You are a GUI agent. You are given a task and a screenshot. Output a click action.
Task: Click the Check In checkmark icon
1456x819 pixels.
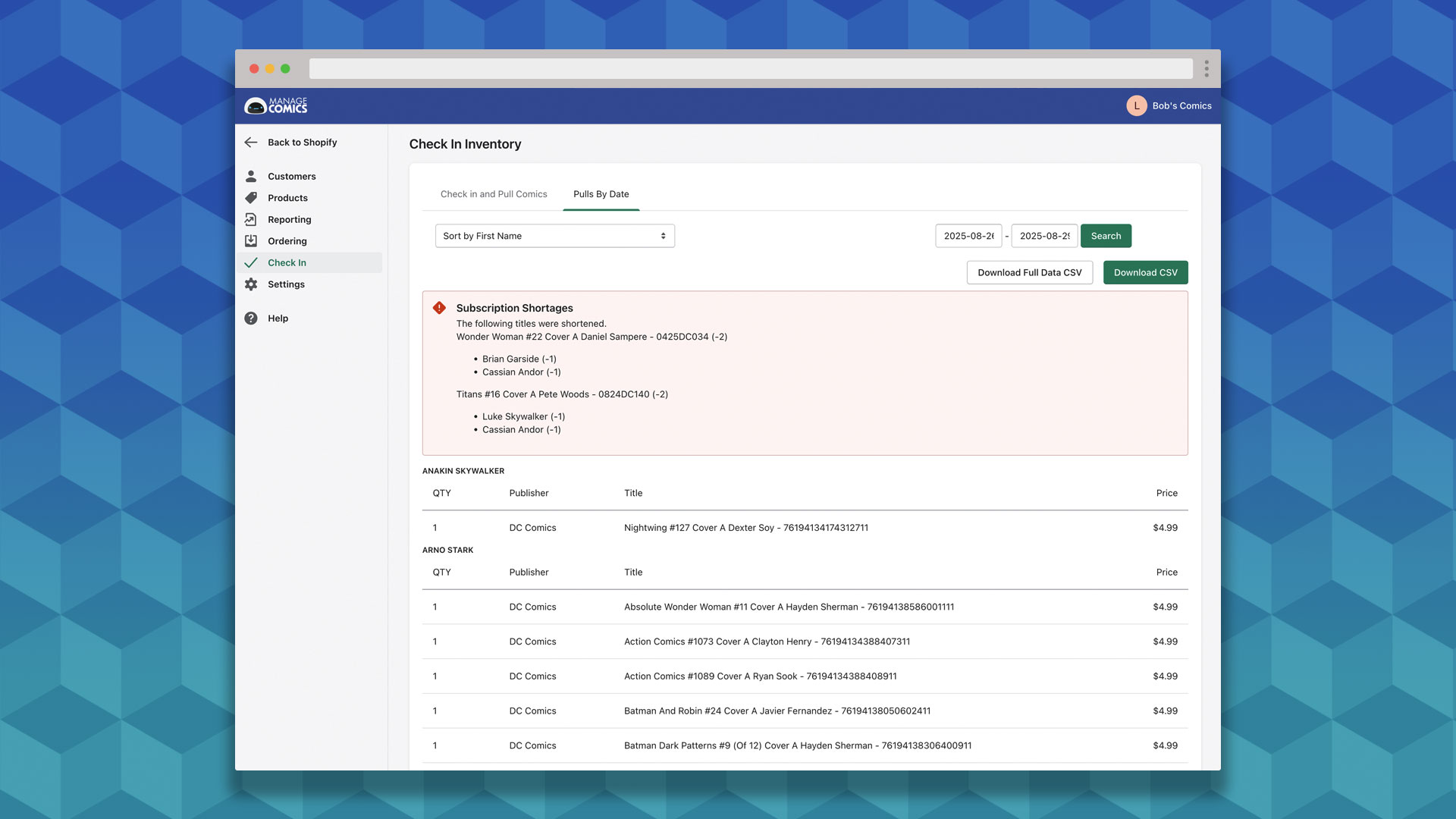251,263
